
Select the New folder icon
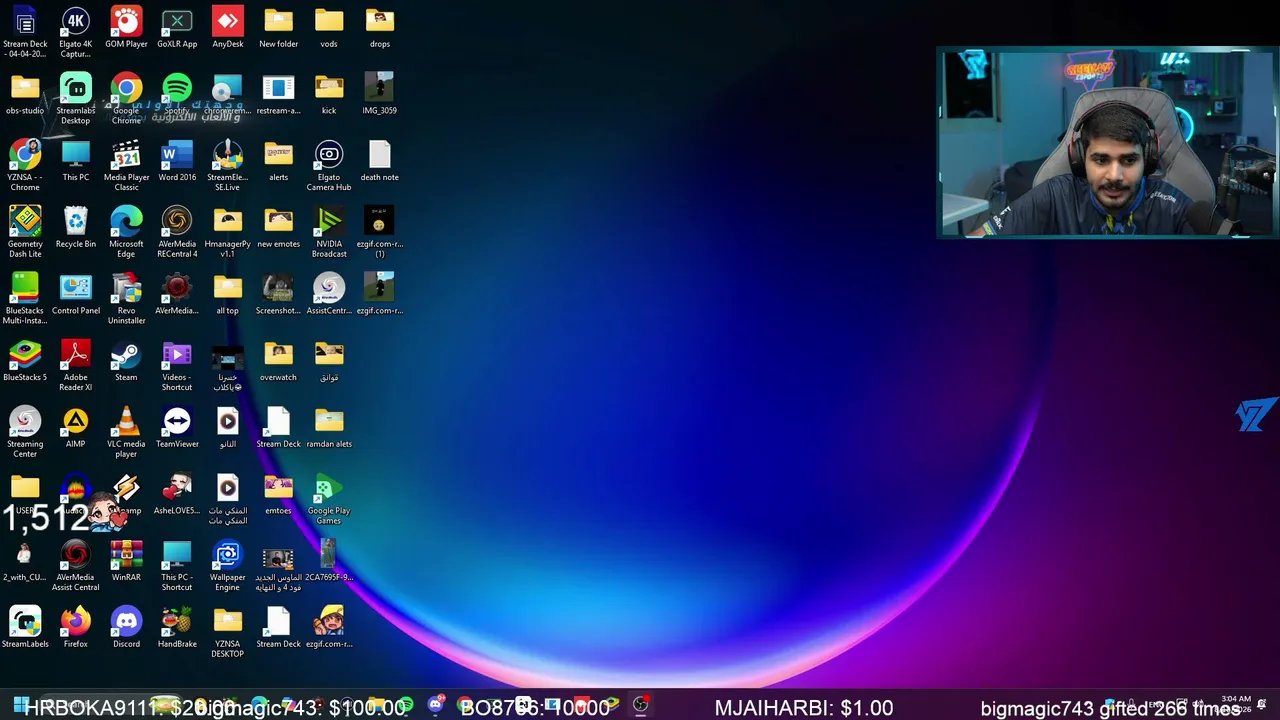(x=278, y=28)
